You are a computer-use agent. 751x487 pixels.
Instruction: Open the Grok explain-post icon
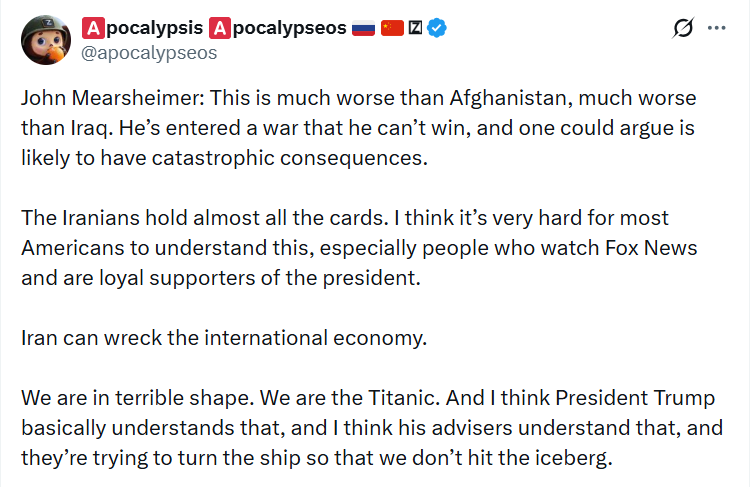click(x=684, y=29)
